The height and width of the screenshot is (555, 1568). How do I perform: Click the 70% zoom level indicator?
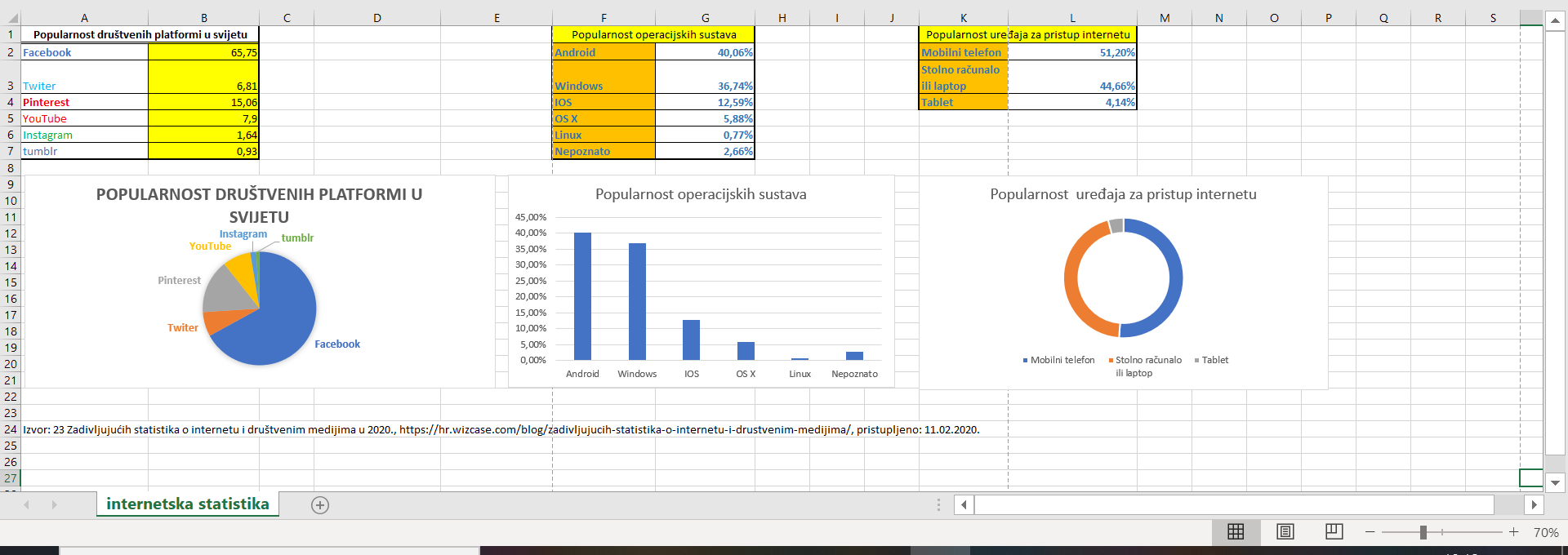[x=1546, y=532]
